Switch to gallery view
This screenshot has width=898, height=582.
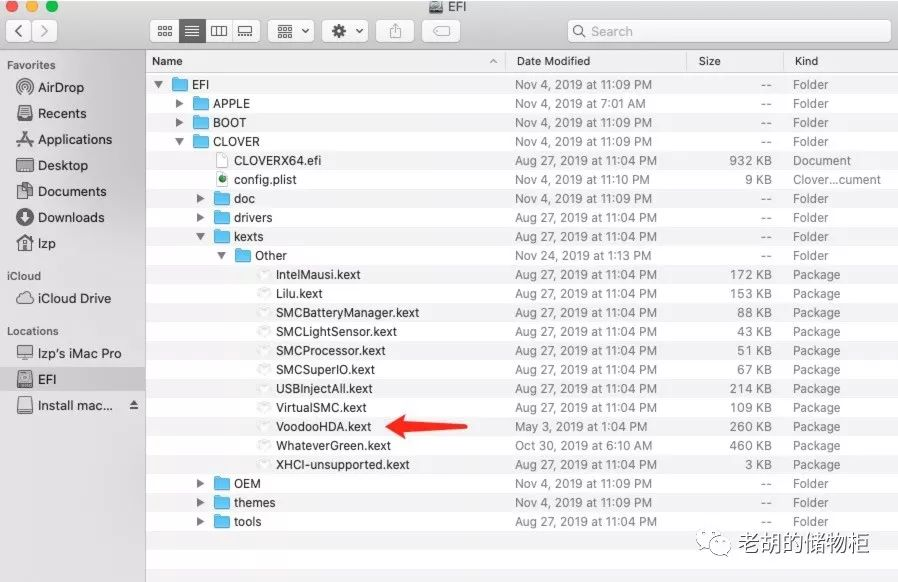(246, 31)
